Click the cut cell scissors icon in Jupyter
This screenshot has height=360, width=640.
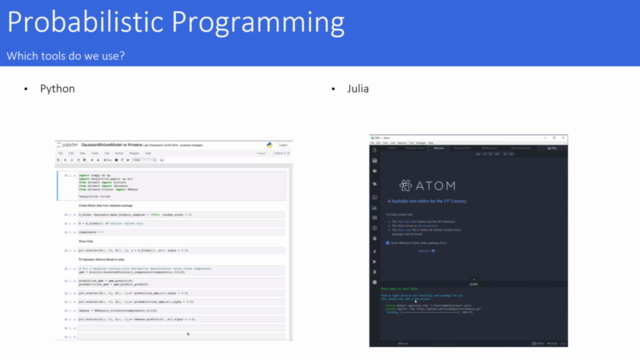(72, 160)
